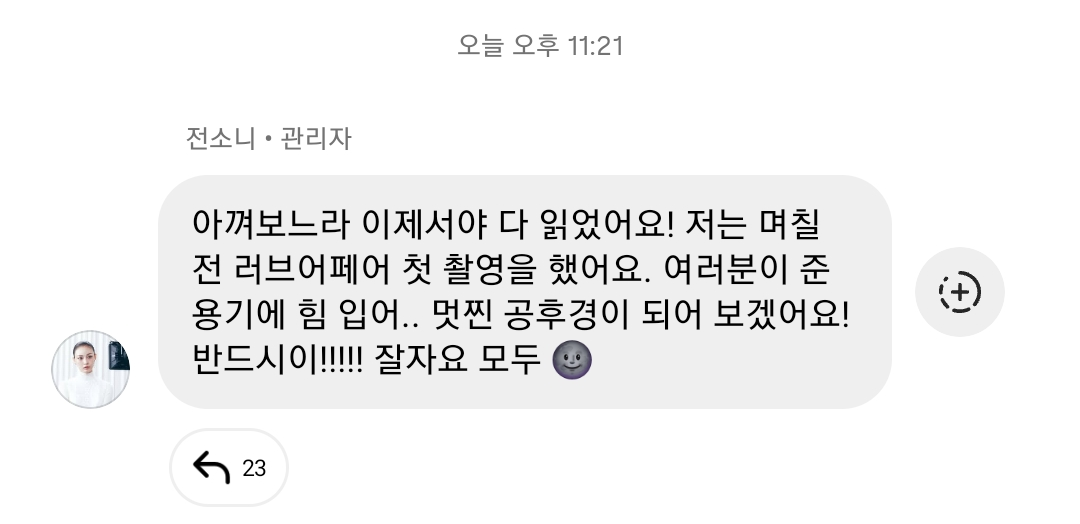
Task: Click the phrase 여러분이 준
Action: [x=747, y=270]
